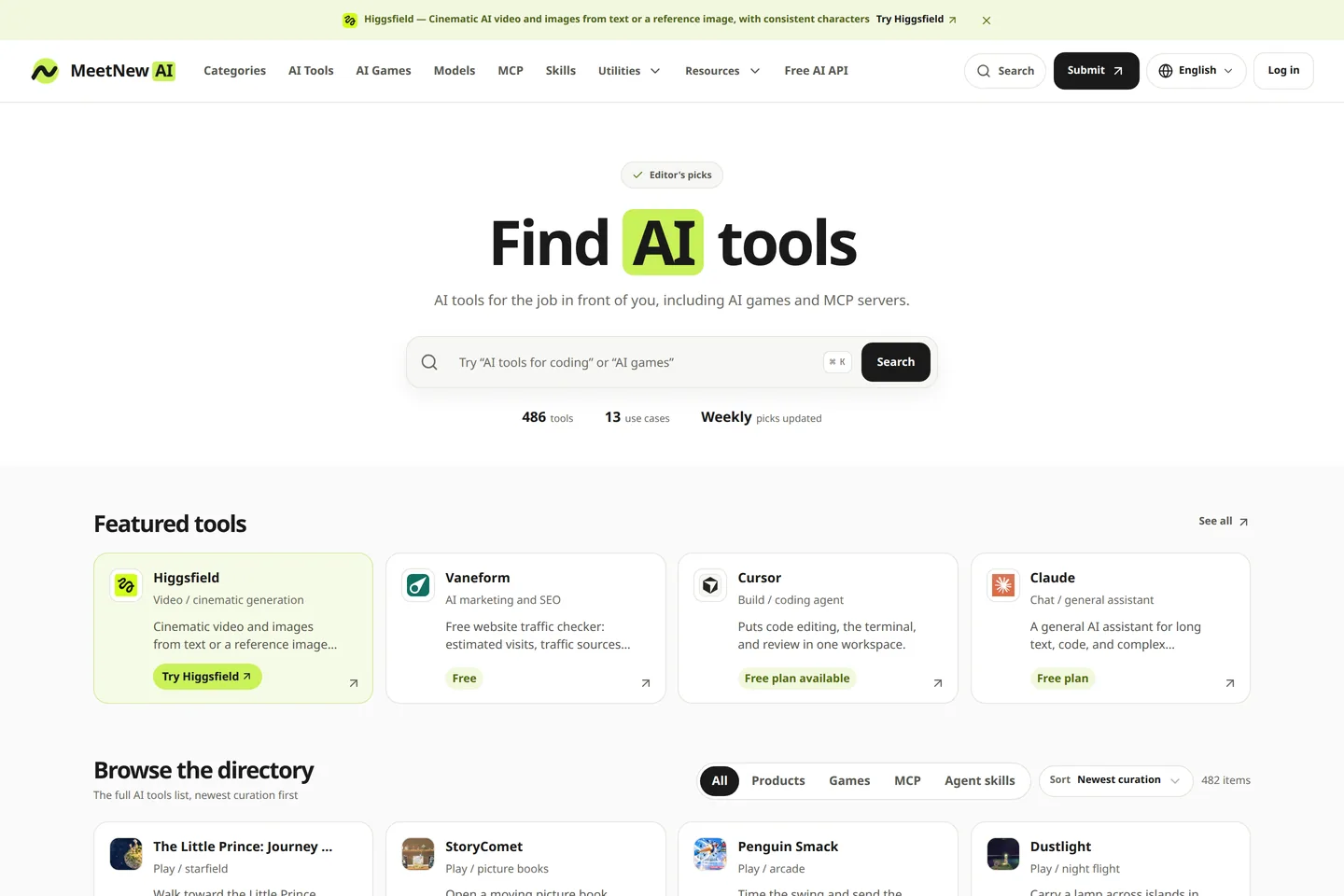Image resolution: width=1344 pixels, height=896 pixels.
Task: Dismiss the Higgsfield announcement banner
Action: click(987, 20)
